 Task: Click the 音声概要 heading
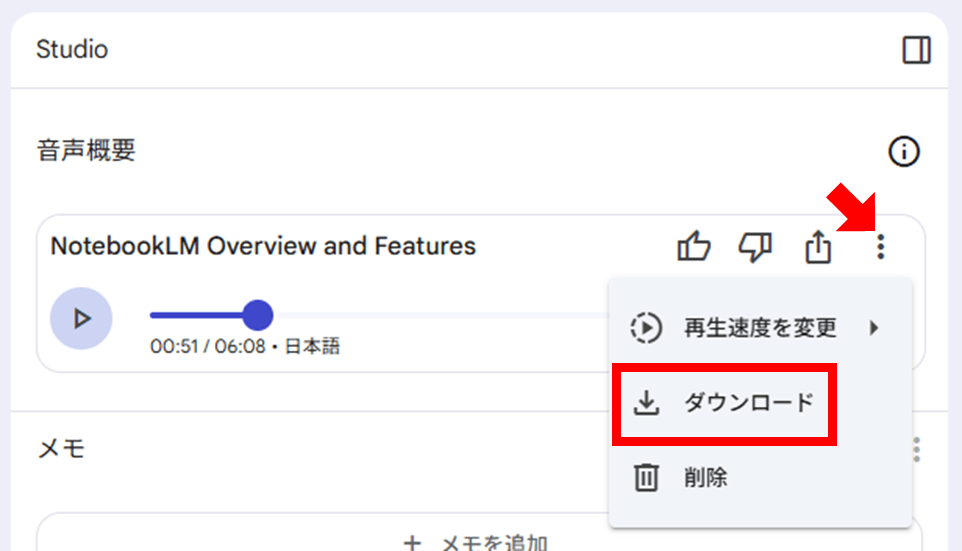pos(86,150)
